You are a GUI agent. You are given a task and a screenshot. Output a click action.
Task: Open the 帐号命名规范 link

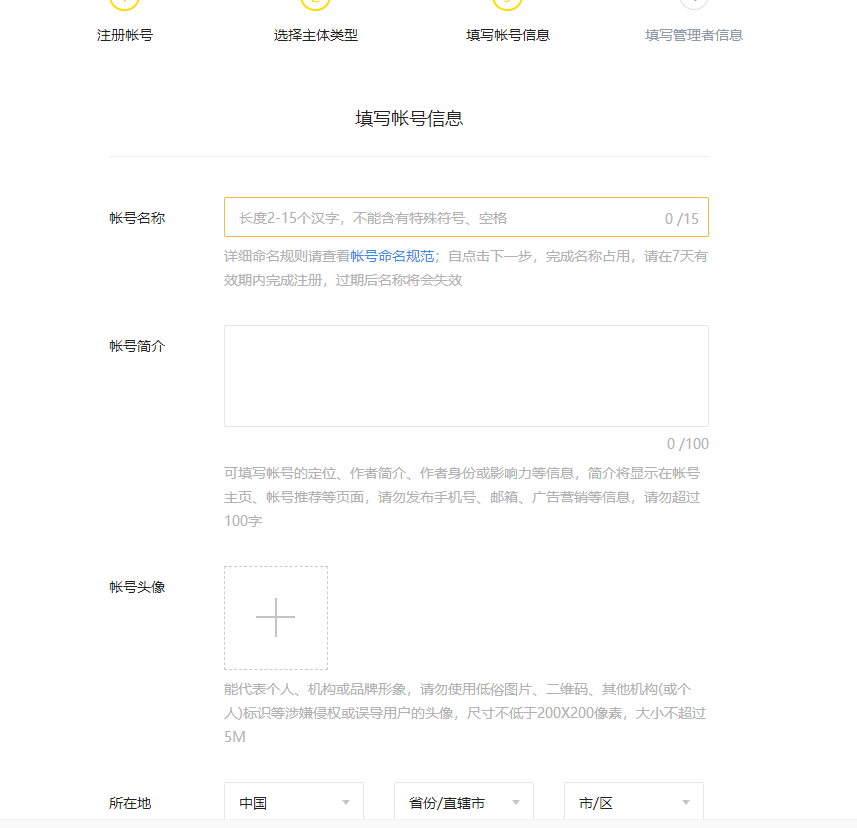(392, 256)
